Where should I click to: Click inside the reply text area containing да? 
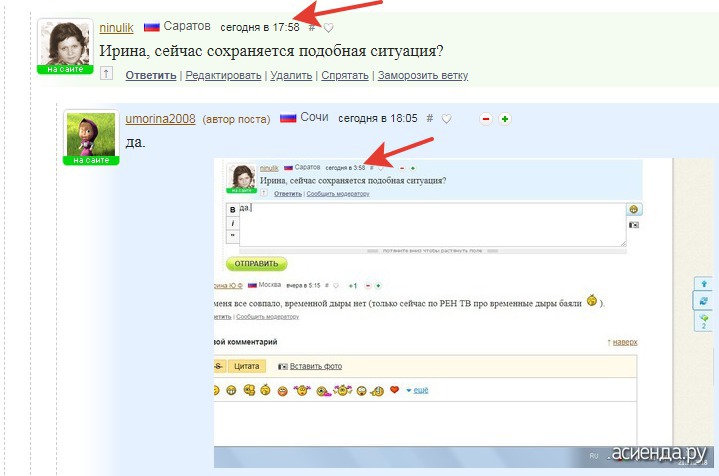pos(432,225)
